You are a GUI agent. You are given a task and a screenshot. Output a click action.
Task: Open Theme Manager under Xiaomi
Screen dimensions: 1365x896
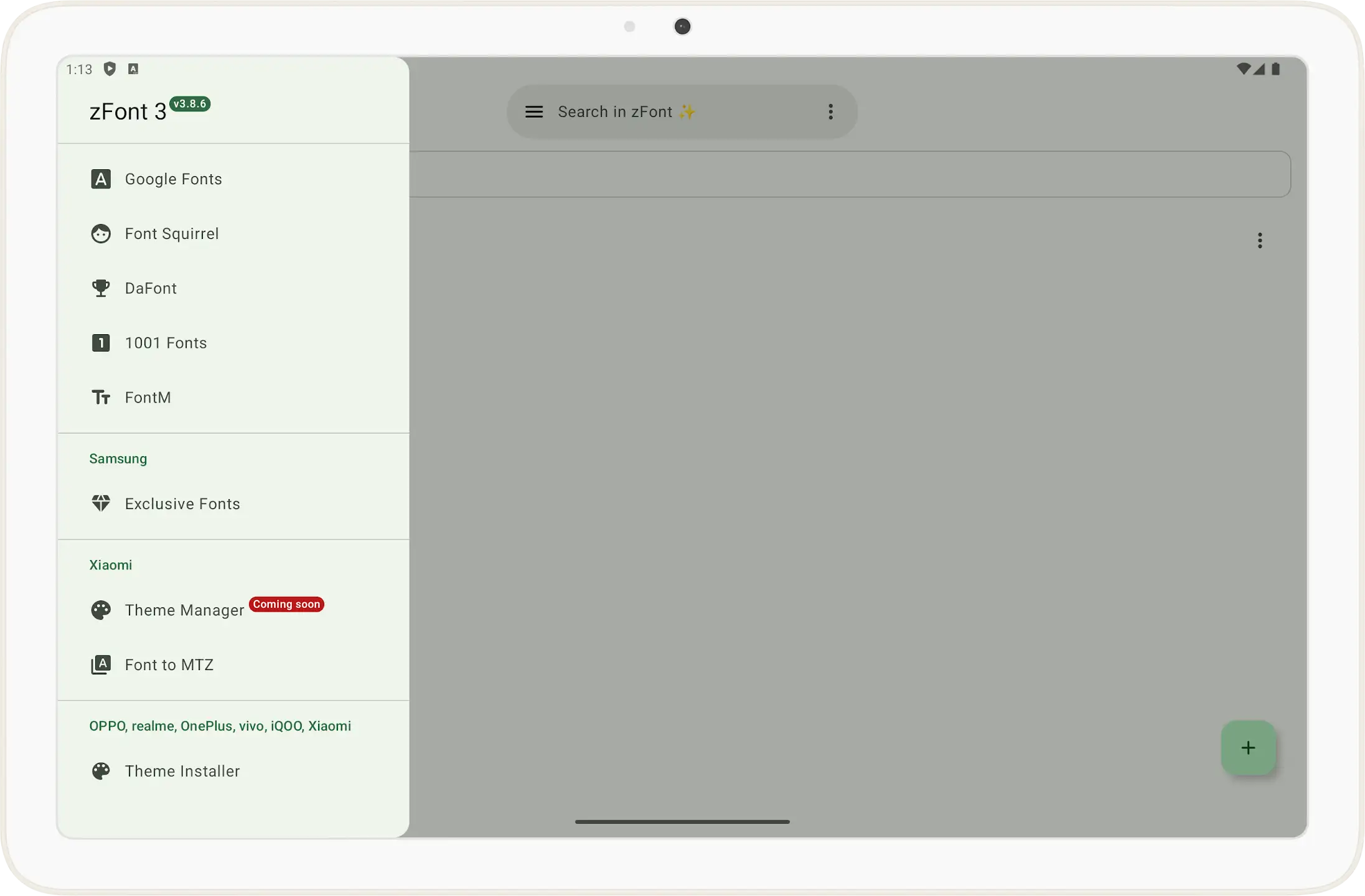tap(233, 610)
